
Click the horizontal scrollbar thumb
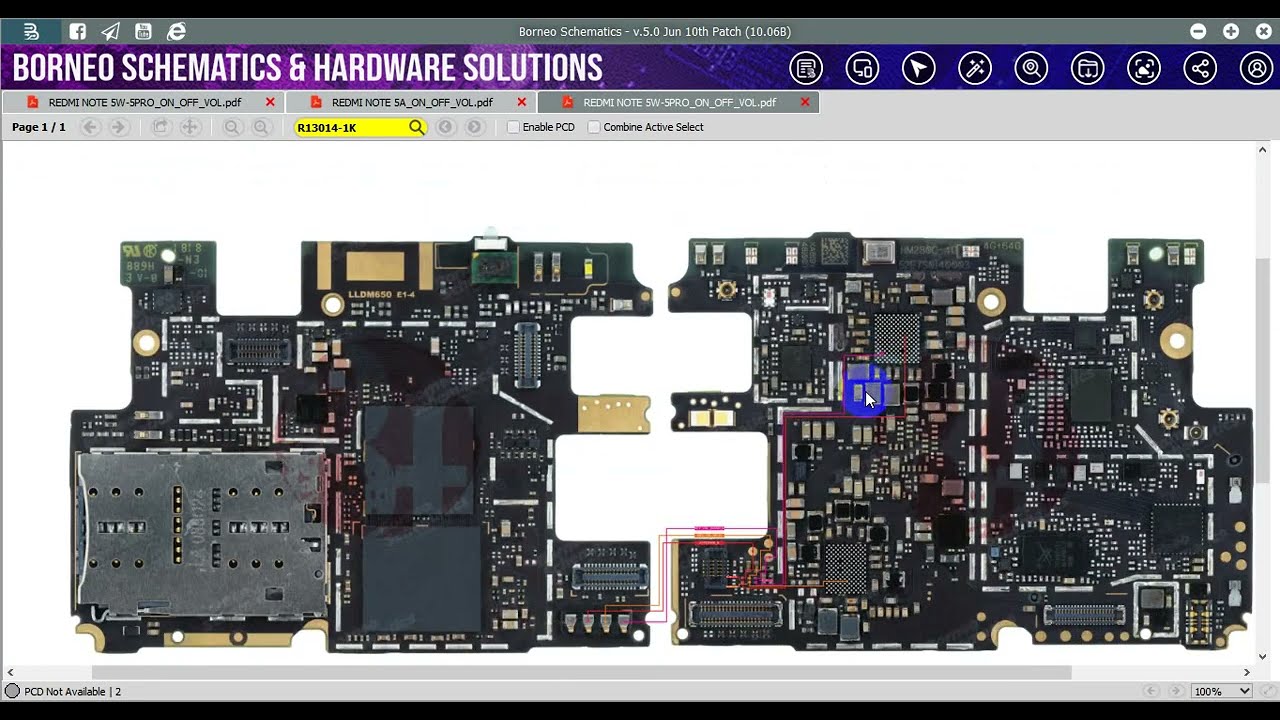(581, 673)
